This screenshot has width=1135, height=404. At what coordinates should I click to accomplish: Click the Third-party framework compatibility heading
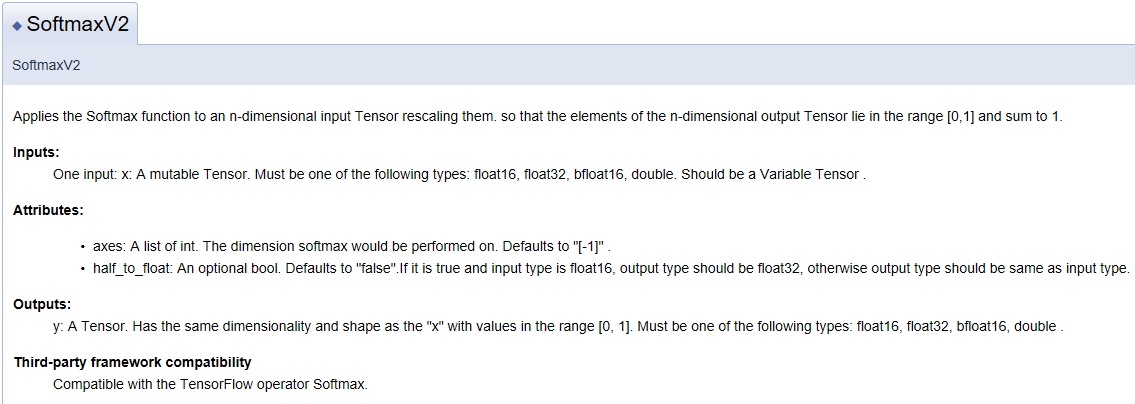(132, 362)
